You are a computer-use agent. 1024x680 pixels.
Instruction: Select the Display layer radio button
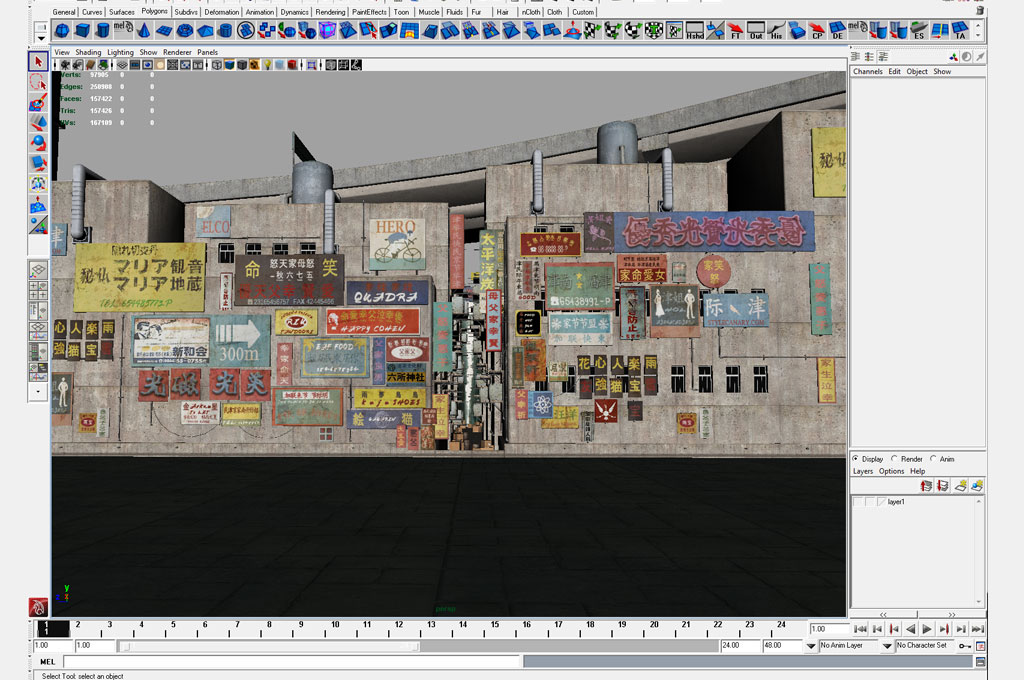856,459
